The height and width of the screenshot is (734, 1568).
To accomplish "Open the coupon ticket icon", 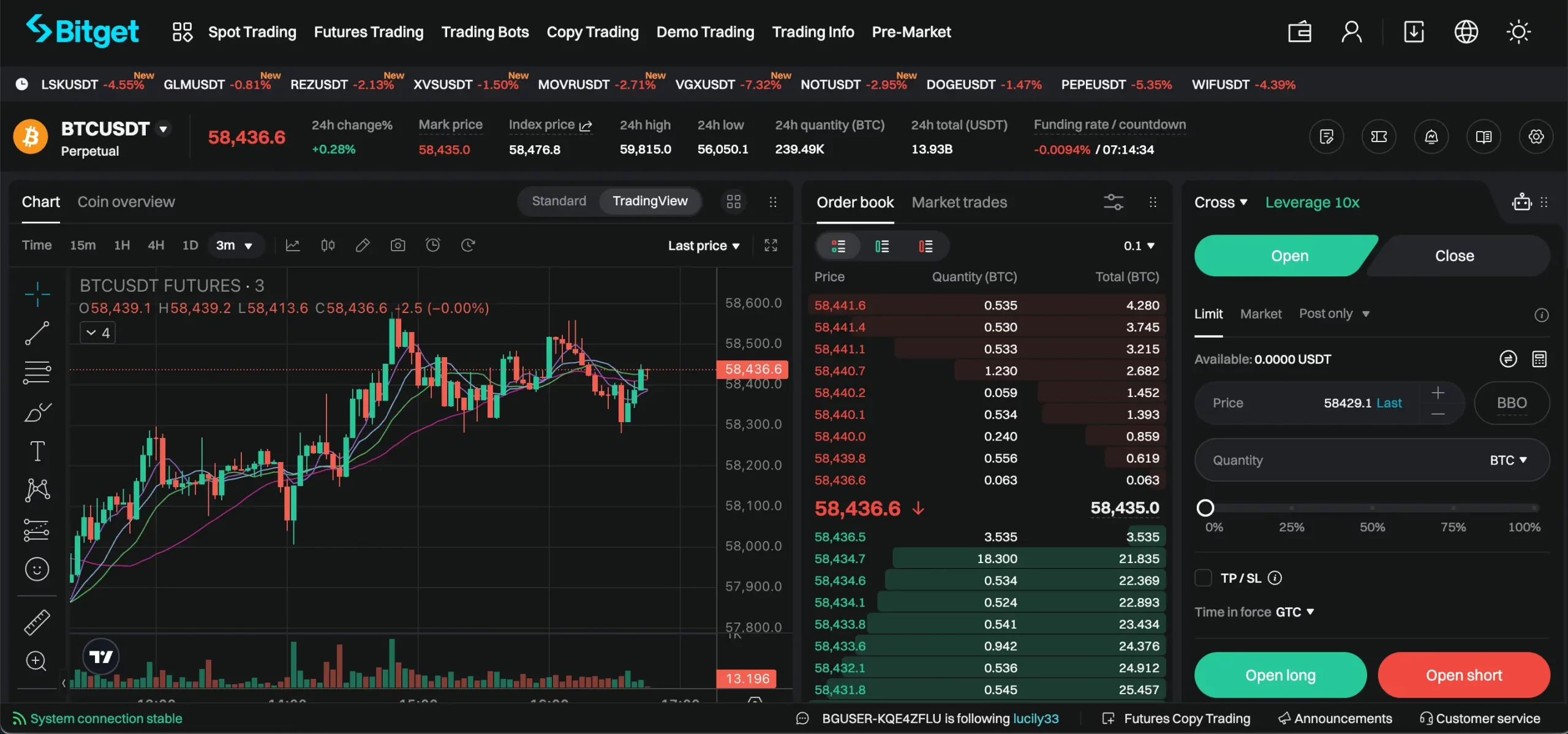I will (x=1379, y=137).
